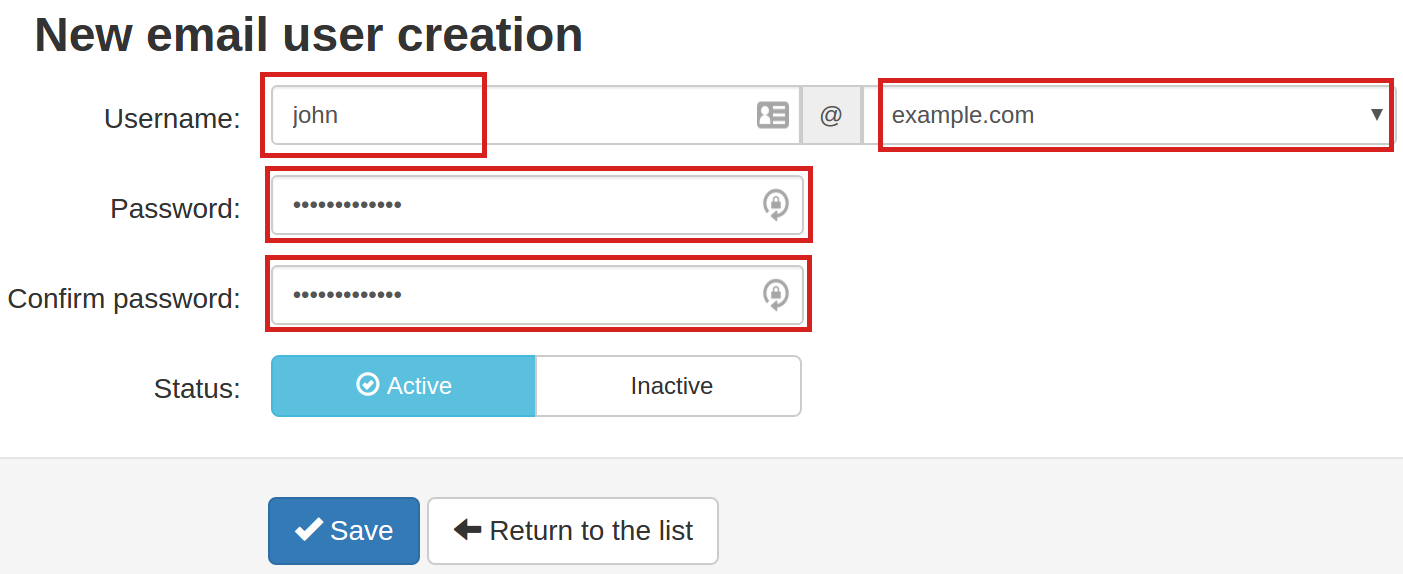
Task: Click the domain dropdown arrow
Action: (1376, 115)
